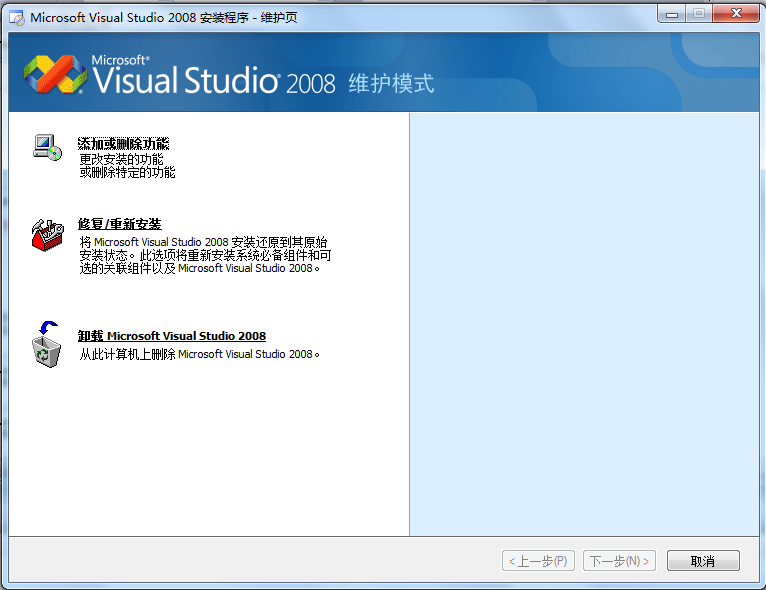Screen dimensions: 766x590
Task: Click the description text 更改安装的功能
Action: click(122, 159)
